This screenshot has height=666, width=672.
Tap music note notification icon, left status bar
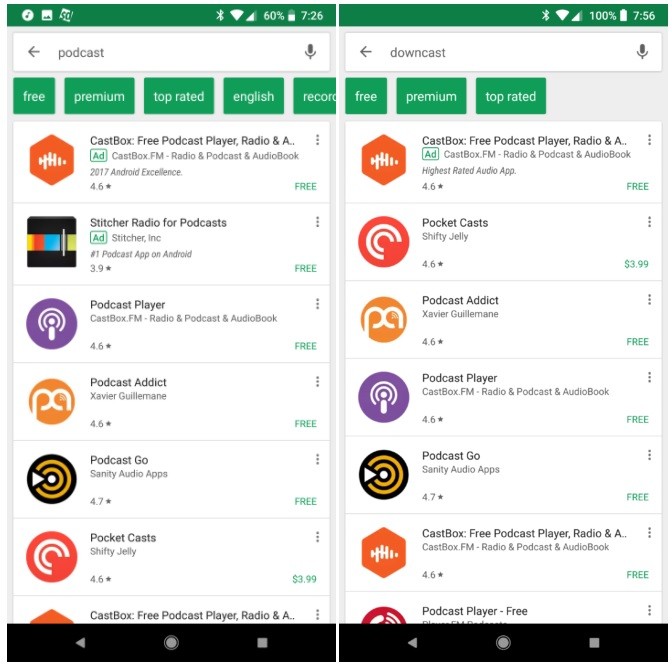(28, 15)
